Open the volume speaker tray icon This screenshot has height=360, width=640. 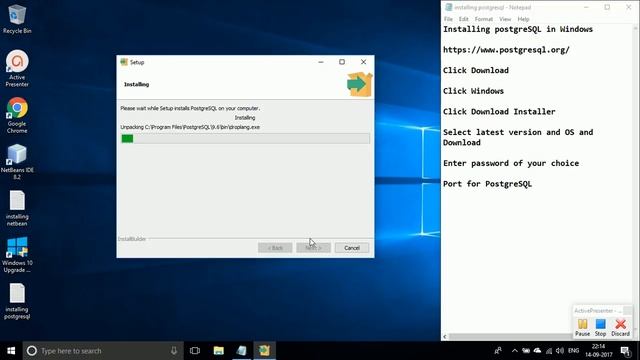(560, 351)
